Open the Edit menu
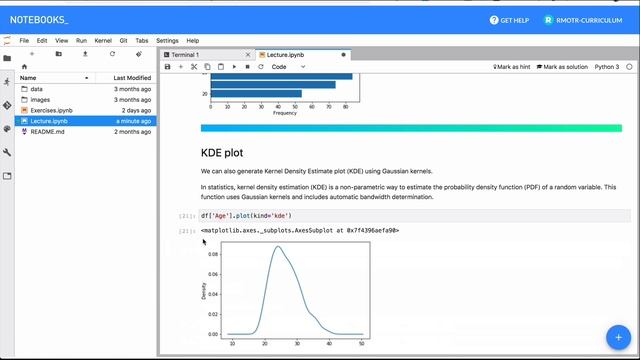This screenshot has height=360, width=640. point(42,40)
